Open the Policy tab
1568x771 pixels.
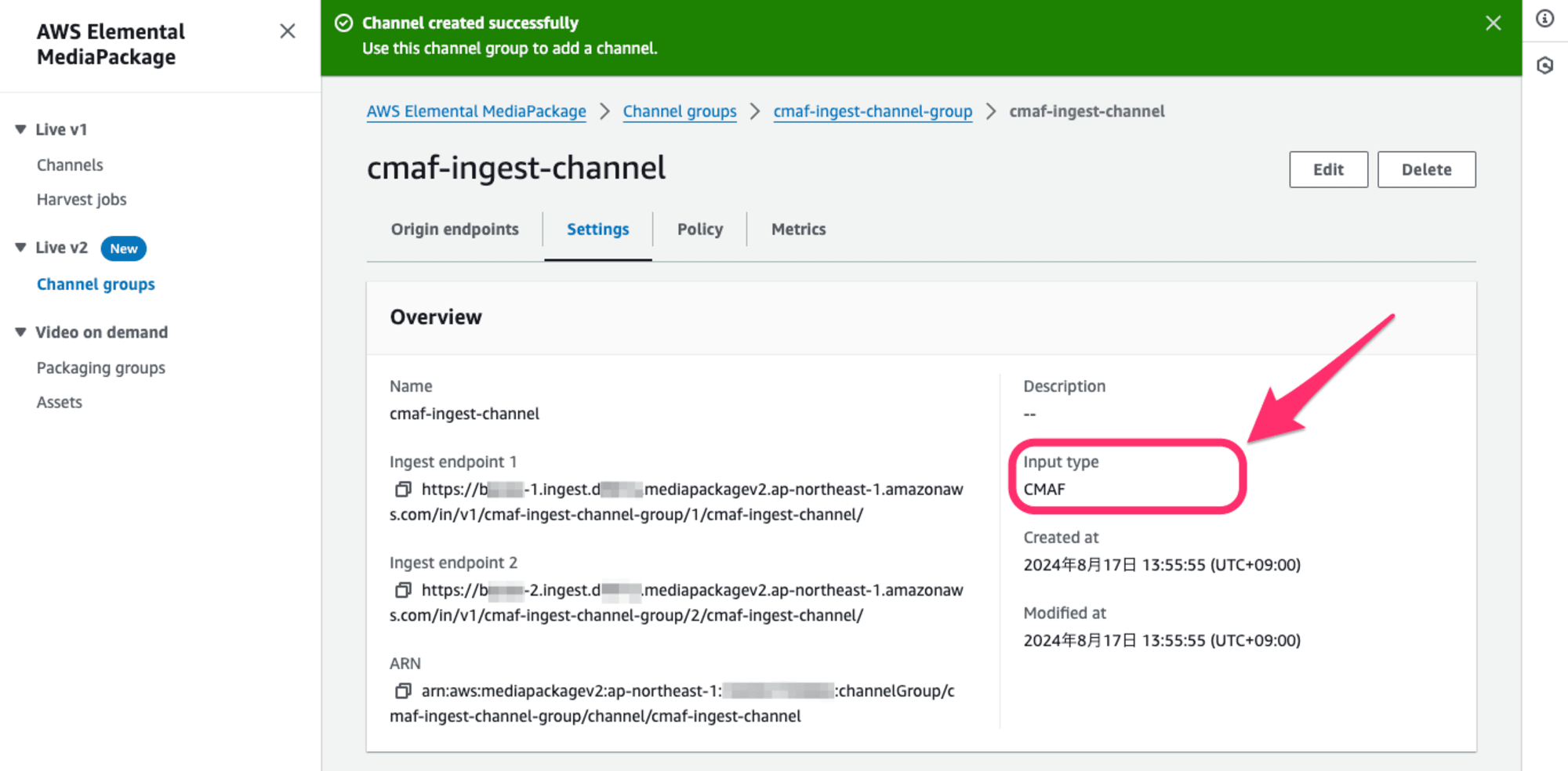[x=700, y=230]
